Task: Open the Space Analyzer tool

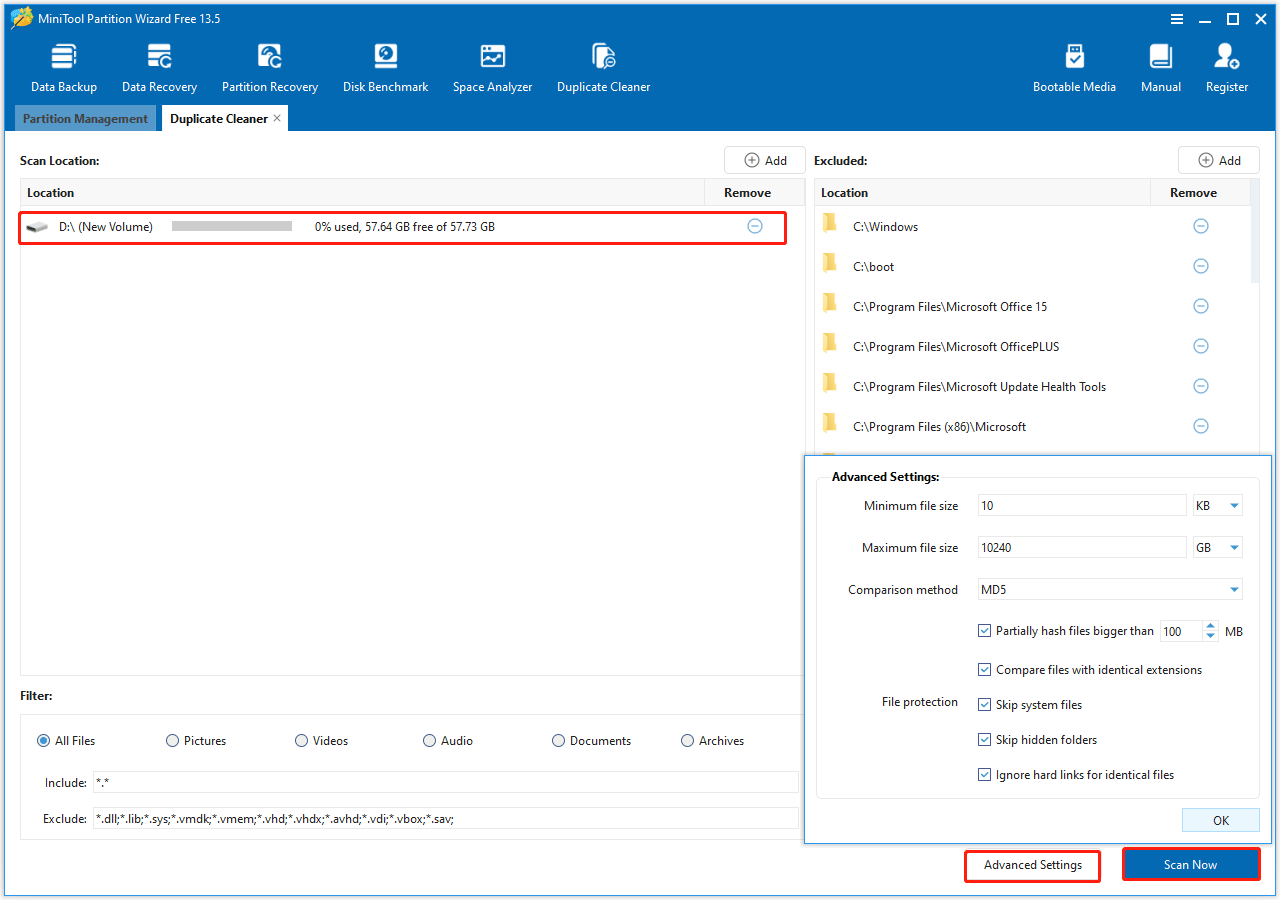Action: 492,65
